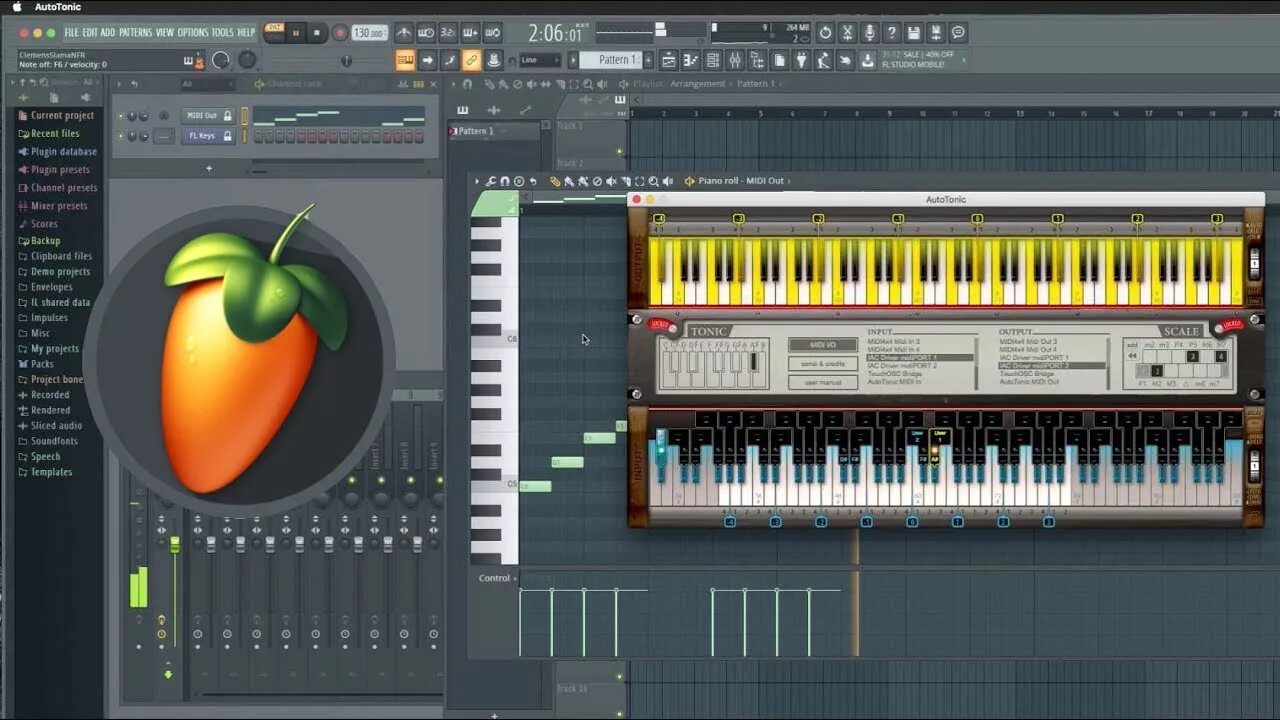Expand Recent files in browser

tap(49, 133)
